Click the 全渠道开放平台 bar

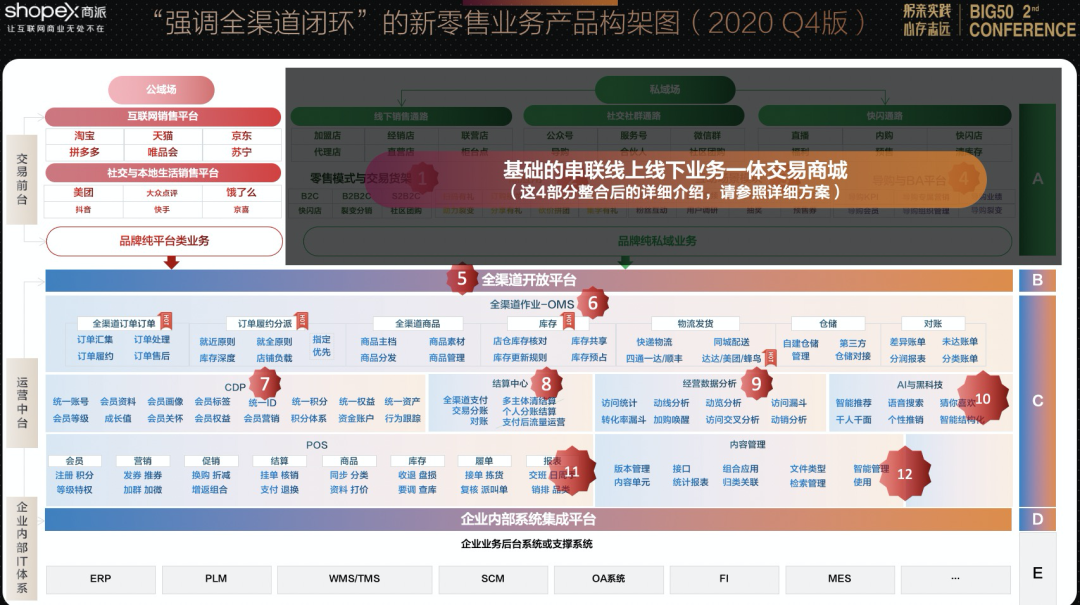point(529,280)
